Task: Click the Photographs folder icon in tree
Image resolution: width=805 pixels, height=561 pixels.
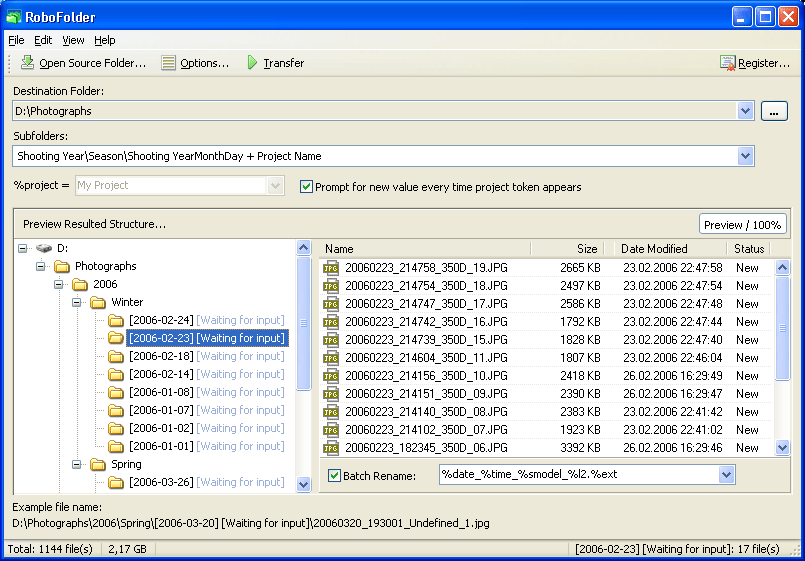Action: tap(62, 266)
